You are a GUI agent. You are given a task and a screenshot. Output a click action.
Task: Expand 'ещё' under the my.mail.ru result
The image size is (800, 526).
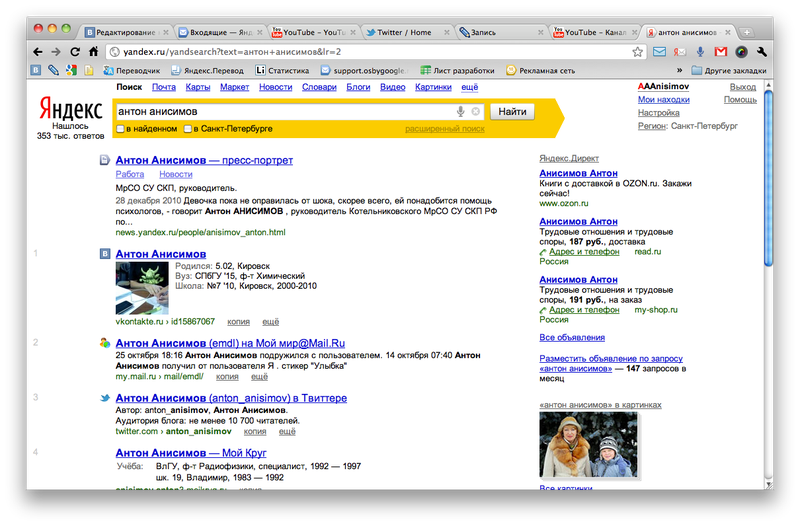(x=259, y=377)
